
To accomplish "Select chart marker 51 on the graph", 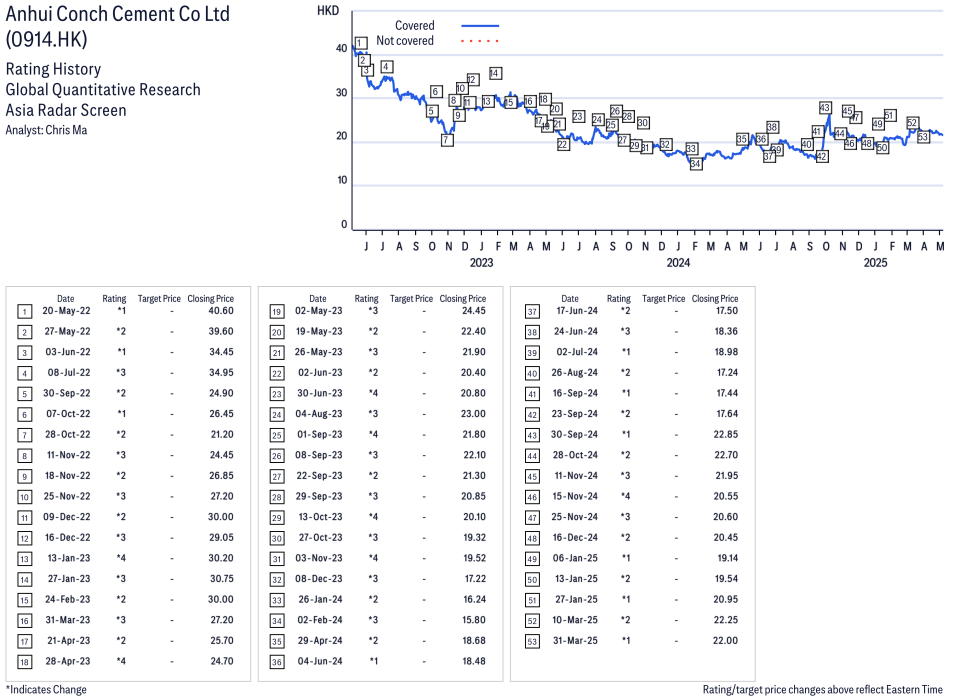I will pyautogui.click(x=890, y=116).
